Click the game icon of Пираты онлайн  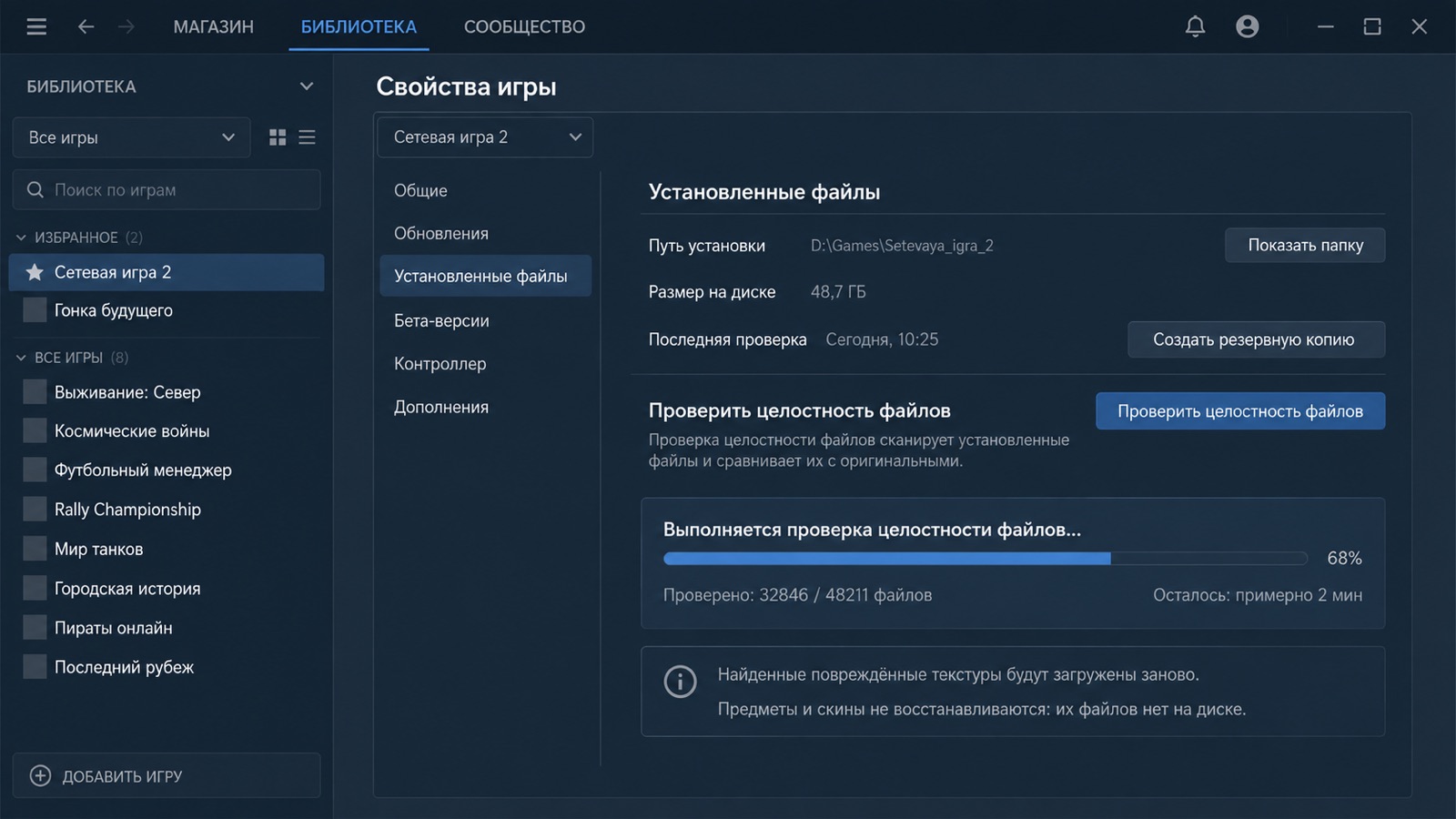click(35, 628)
